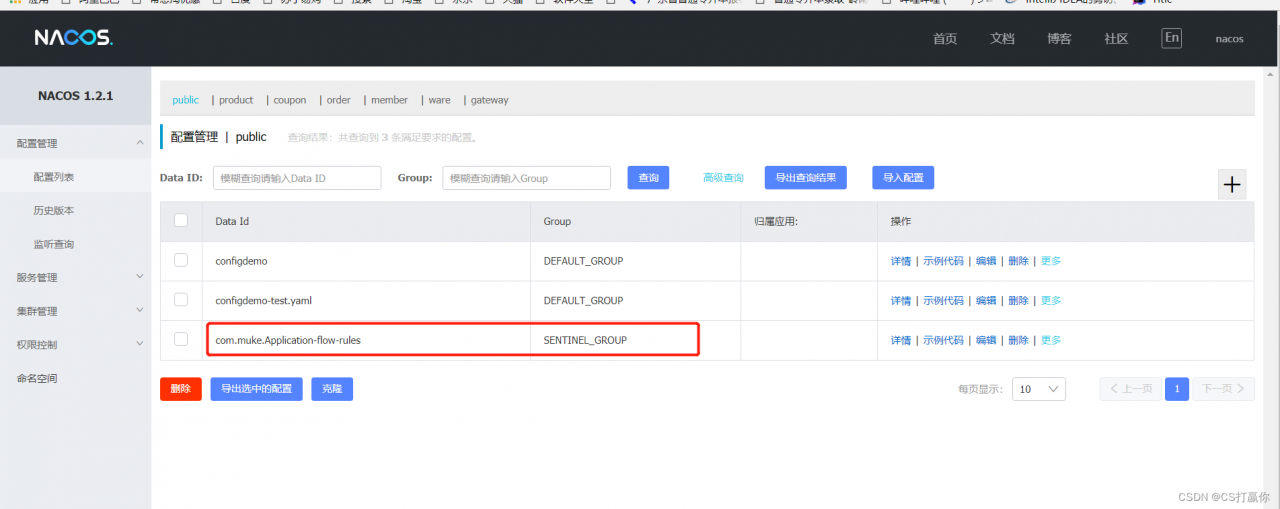Click the plus icon to add a configuration
The width and height of the screenshot is (1280, 509).
point(1232,184)
